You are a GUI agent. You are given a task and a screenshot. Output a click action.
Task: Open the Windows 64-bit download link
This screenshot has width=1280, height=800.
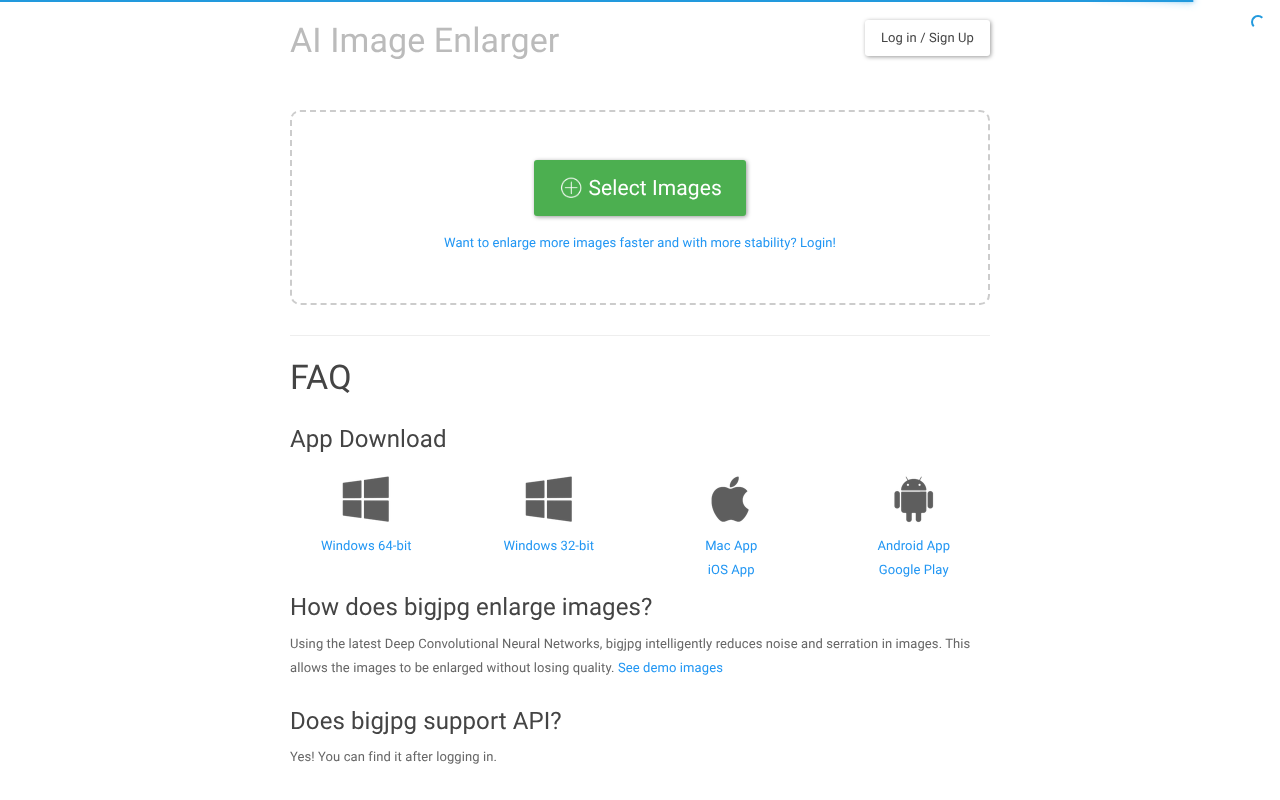pos(366,546)
